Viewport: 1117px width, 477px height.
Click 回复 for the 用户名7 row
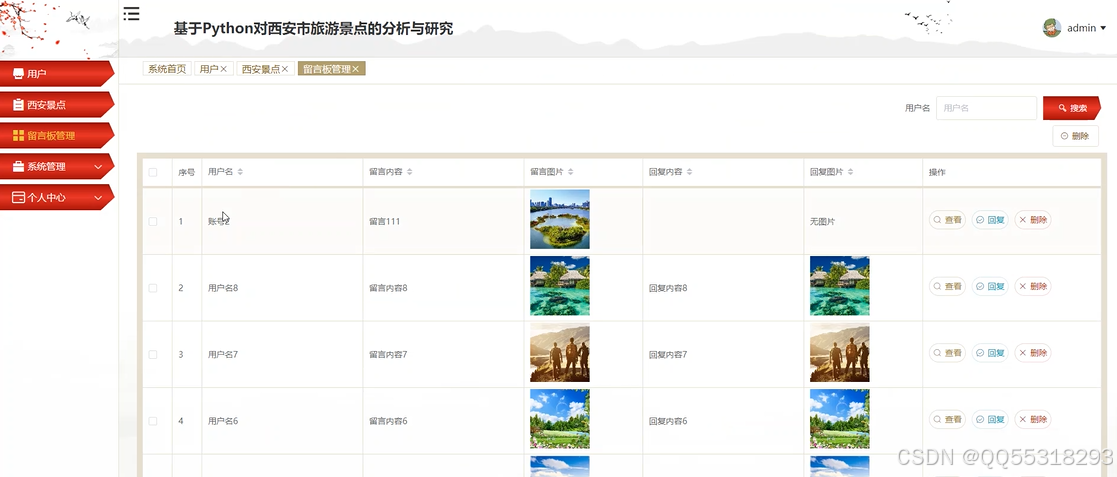tap(990, 352)
